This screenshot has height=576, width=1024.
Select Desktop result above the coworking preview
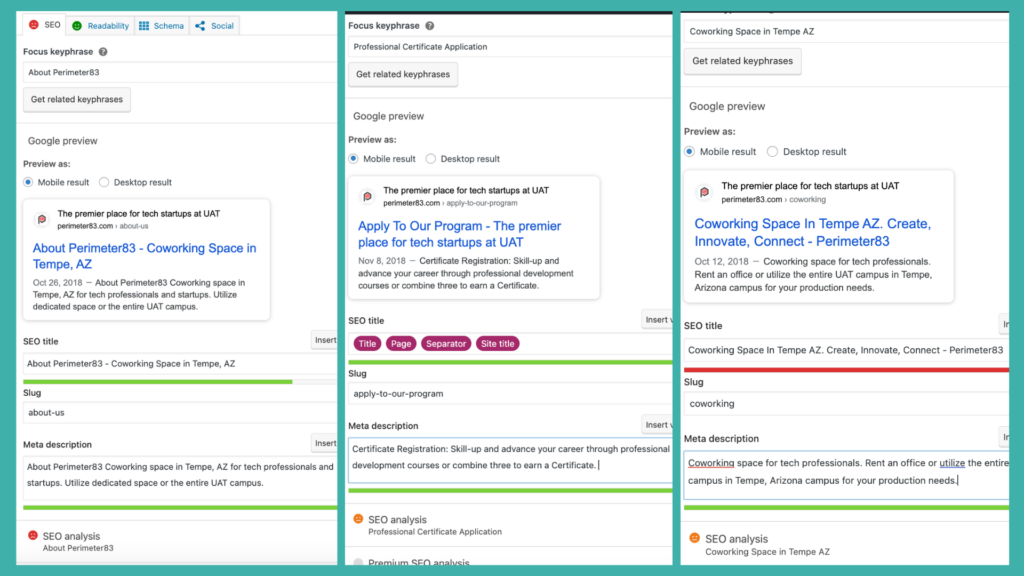click(773, 152)
